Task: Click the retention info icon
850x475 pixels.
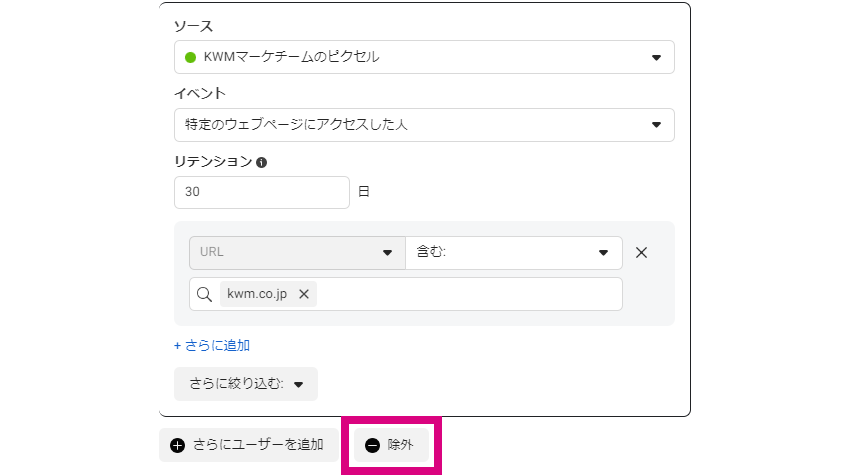Action: tap(261, 162)
